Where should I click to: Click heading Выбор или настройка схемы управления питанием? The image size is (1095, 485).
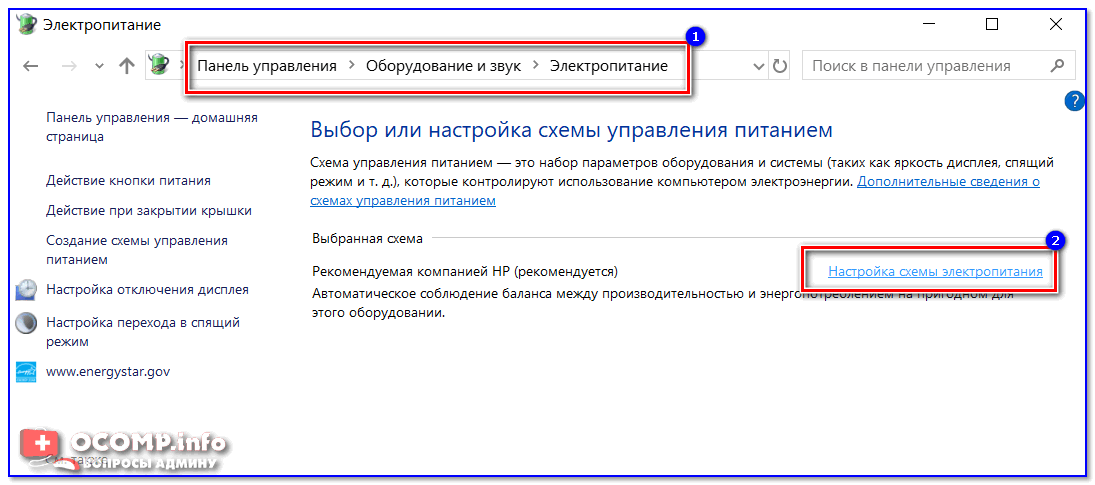pos(572,130)
